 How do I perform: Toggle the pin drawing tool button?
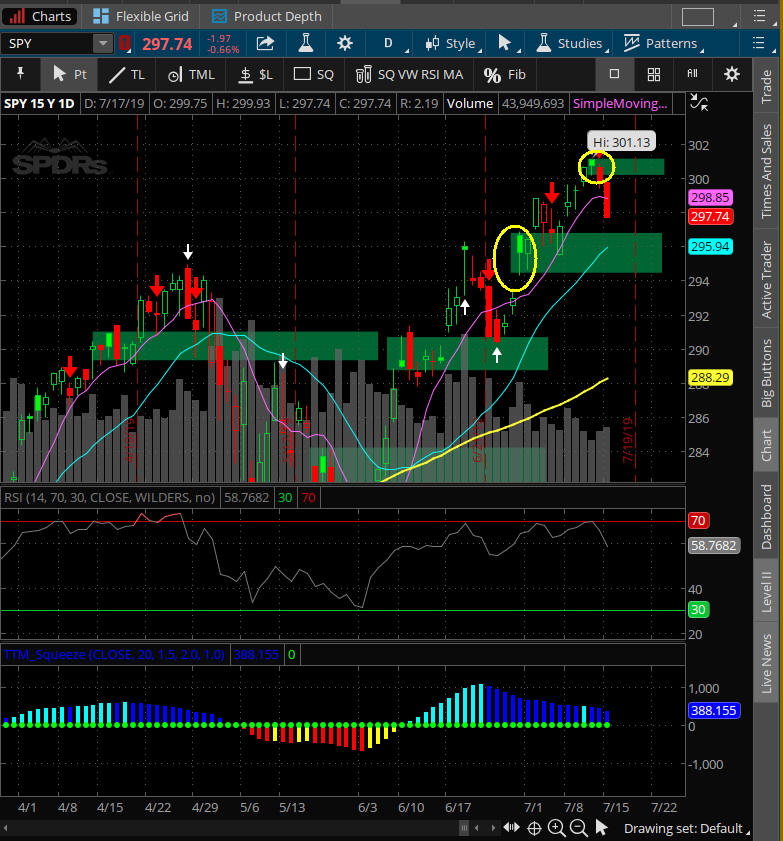click(x=20, y=74)
